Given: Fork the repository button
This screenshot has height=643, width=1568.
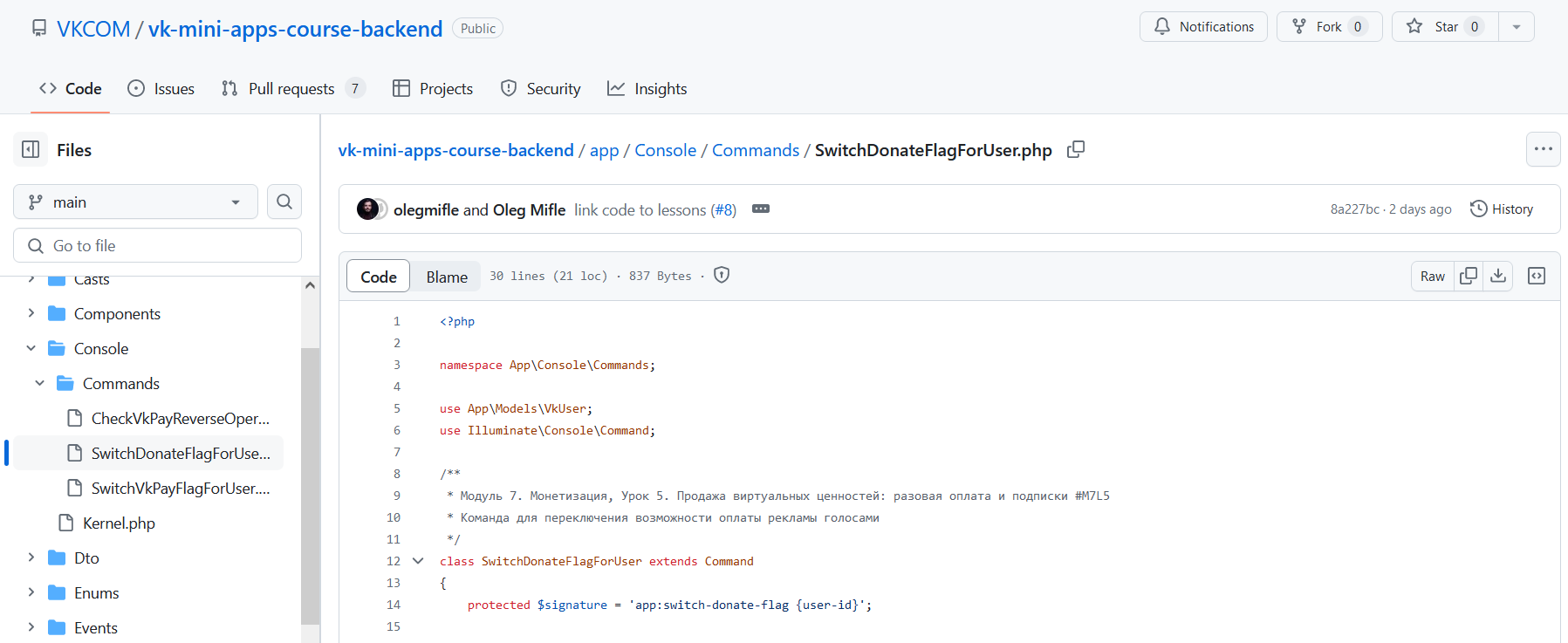Looking at the screenshot, I should [1329, 27].
